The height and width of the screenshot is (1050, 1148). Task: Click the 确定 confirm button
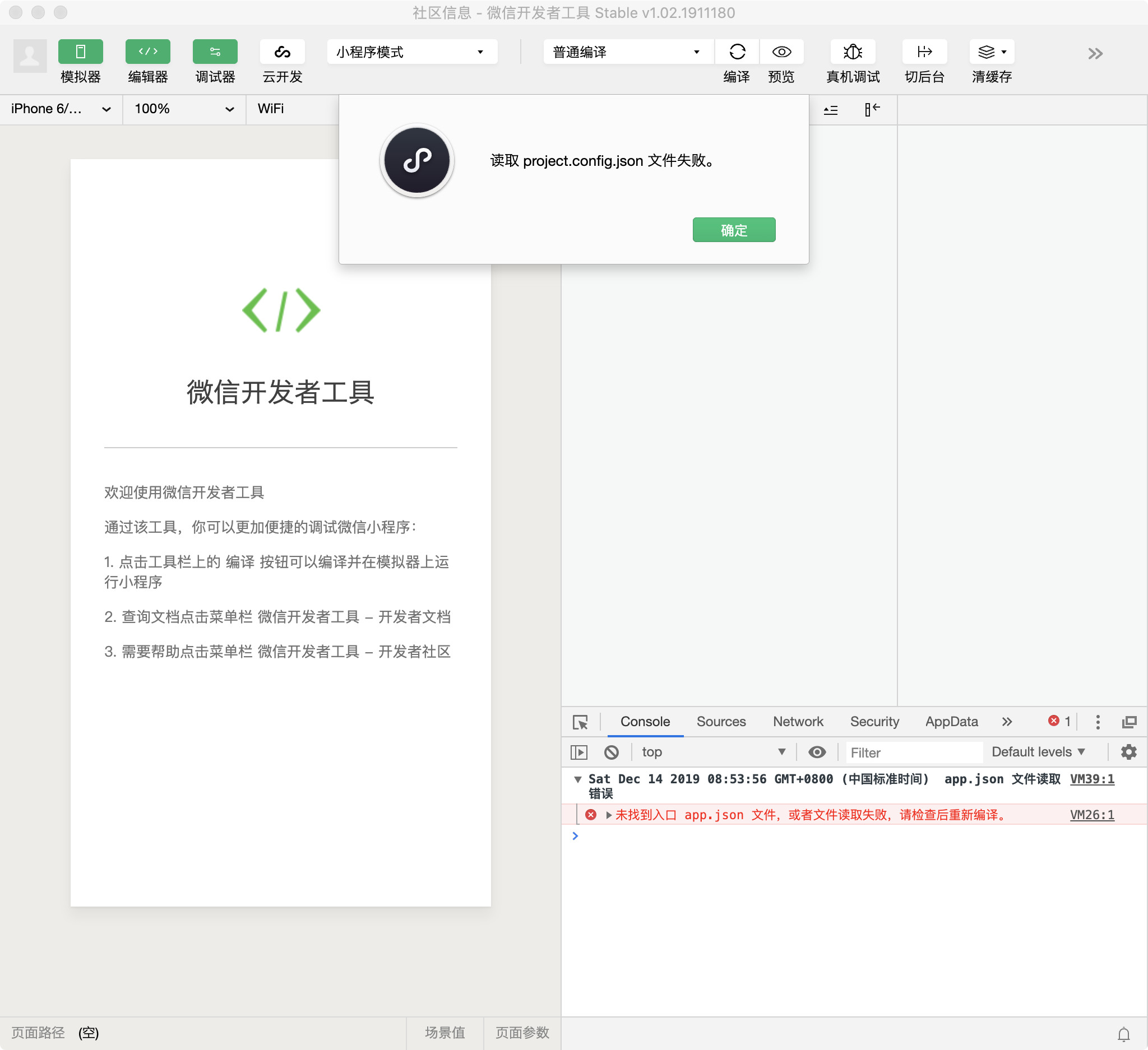click(733, 230)
